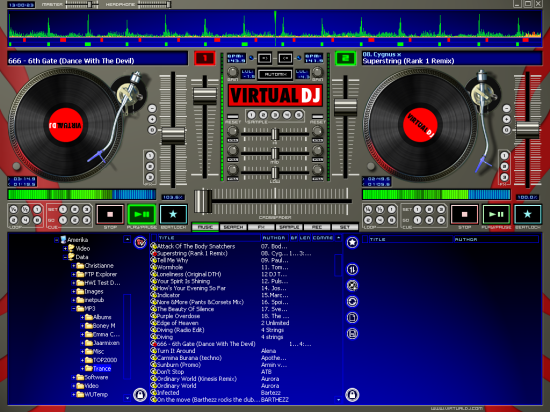Click lock icon under the folder tree
Viewport: 550px width, 412px height.
pos(140,395)
